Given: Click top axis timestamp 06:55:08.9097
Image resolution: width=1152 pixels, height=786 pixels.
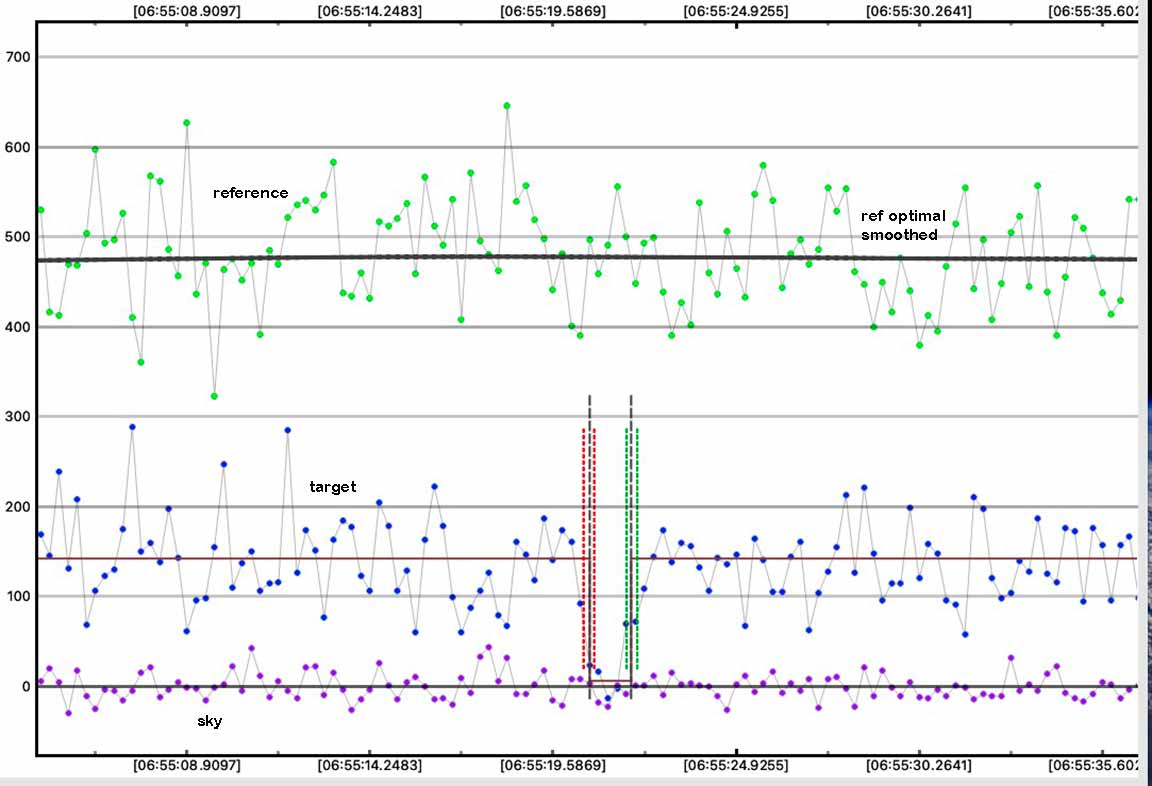Looking at the screenshot, I should [x=185, y=12].
